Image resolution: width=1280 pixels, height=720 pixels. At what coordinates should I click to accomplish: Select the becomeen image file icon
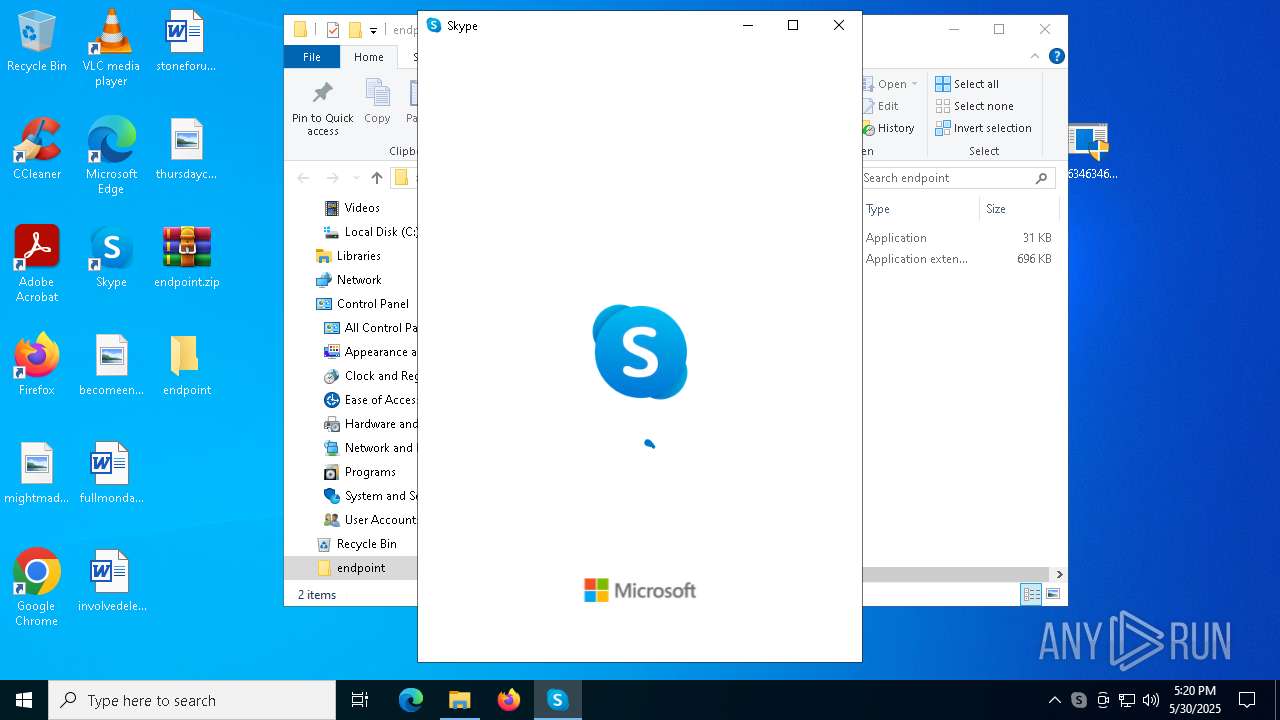coord(111,366)
